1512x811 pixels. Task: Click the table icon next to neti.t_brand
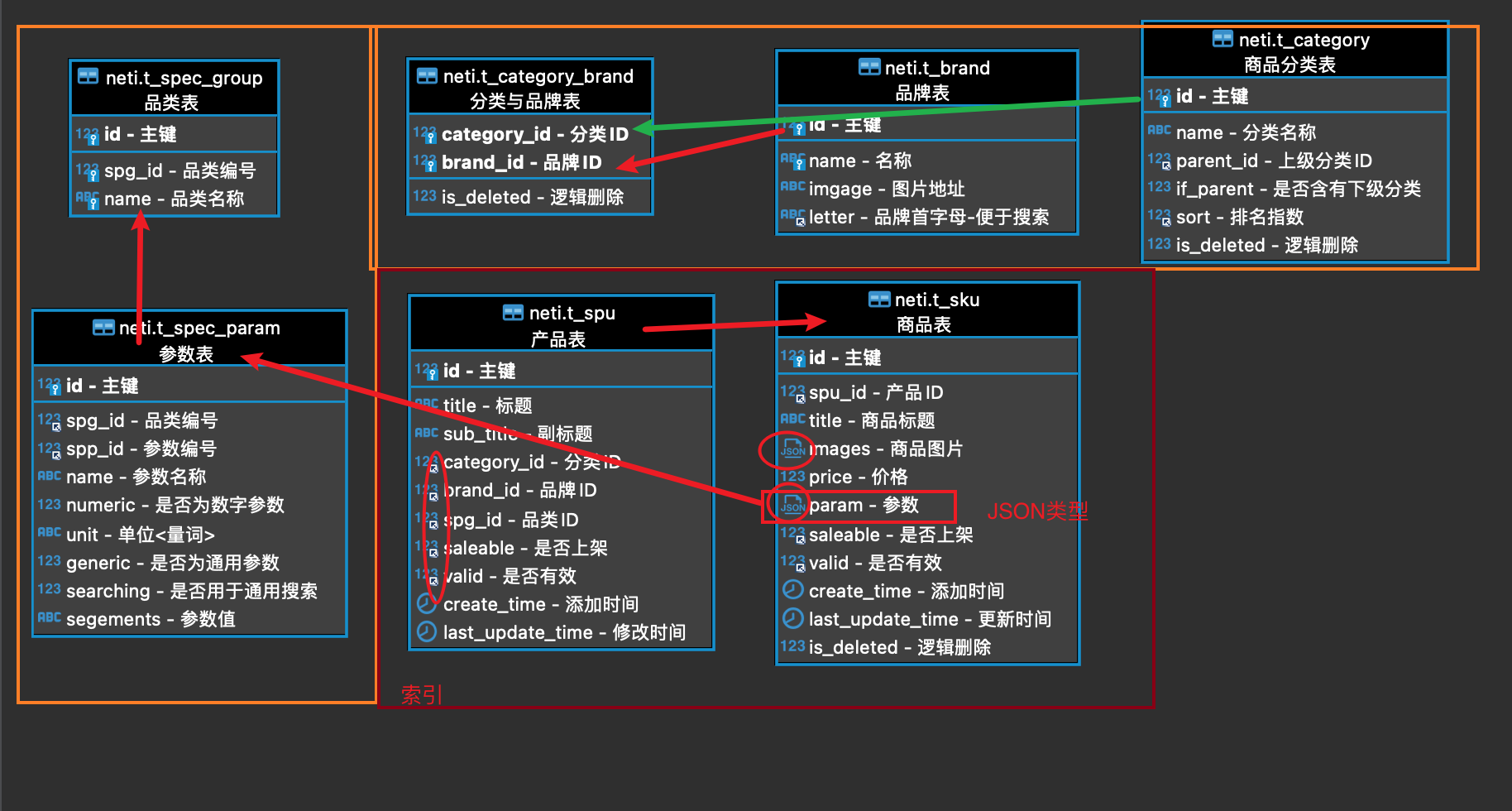(x=869, y=67)
